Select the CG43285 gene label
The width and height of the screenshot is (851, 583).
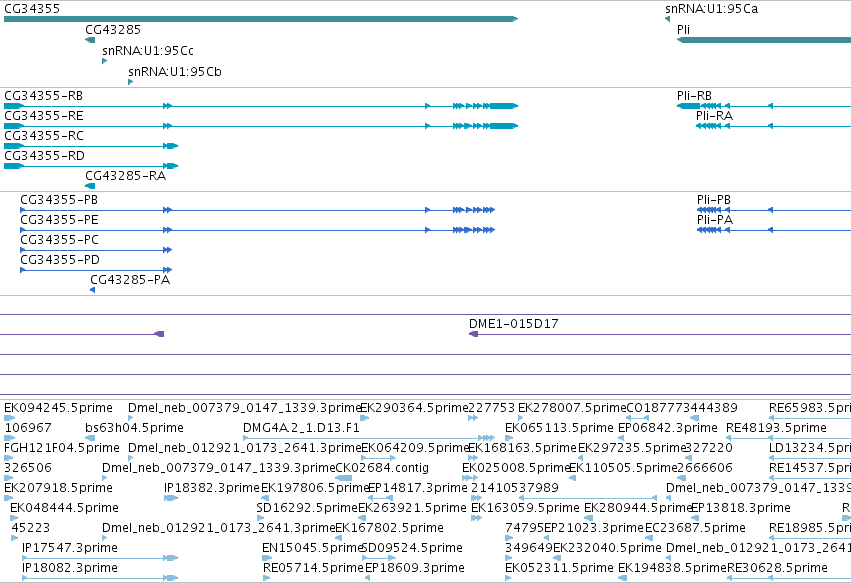click(113, 30)
